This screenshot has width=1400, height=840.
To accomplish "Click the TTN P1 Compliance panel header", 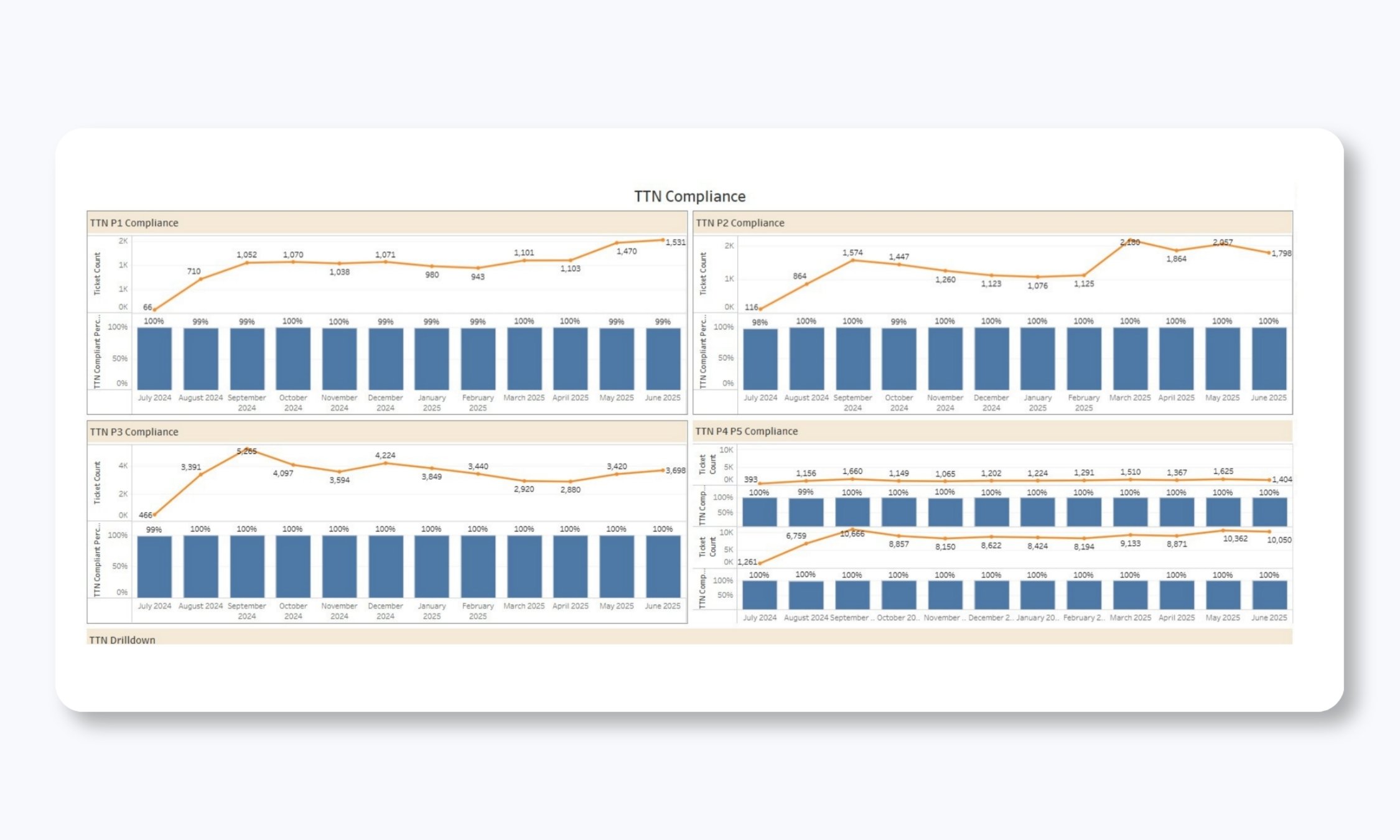I will click(x=134, y=223).
